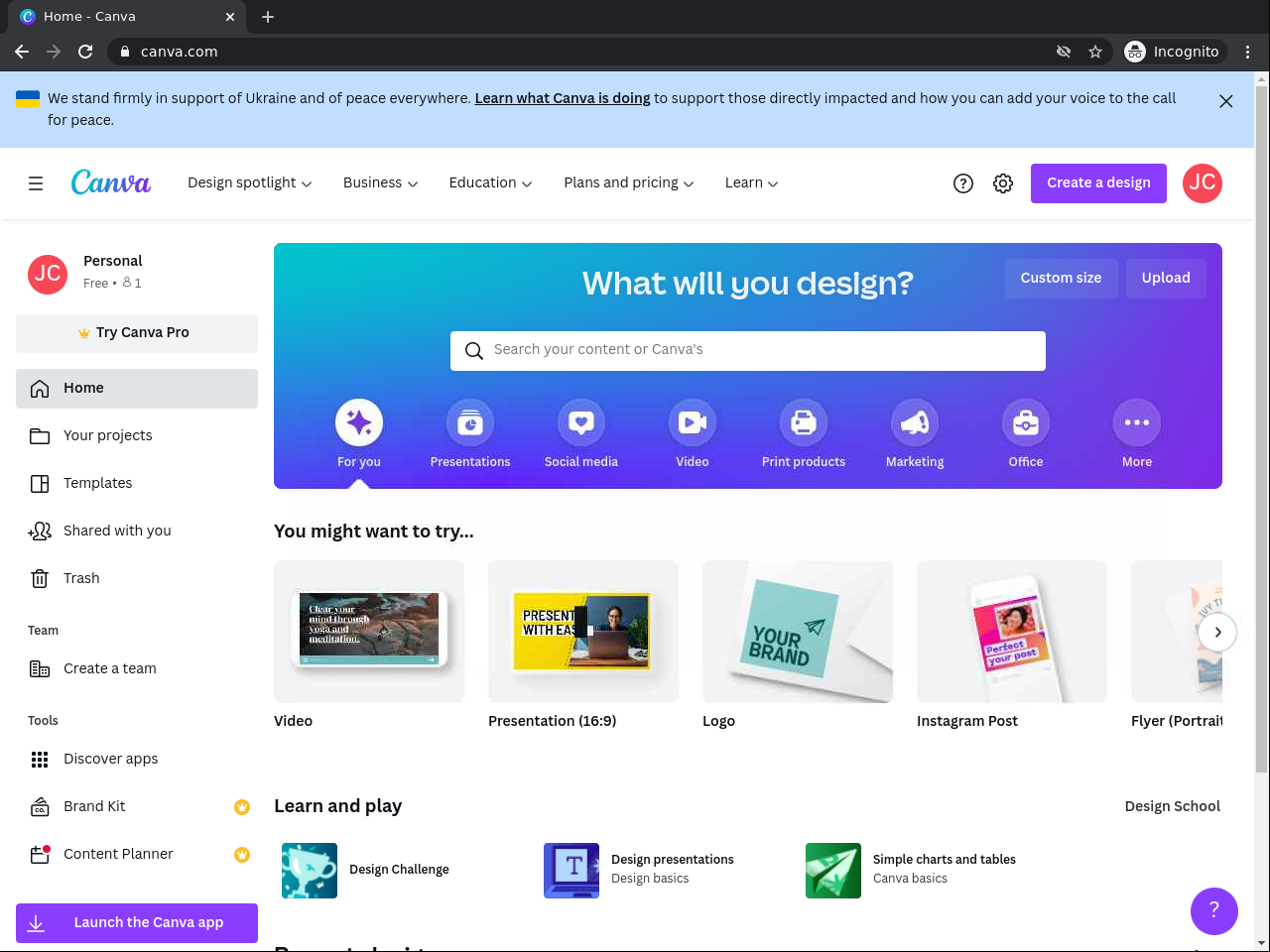This screenshot has height=952, width=1270.
Task: Click Launch the Canva app button
Action: click(137, 923)
